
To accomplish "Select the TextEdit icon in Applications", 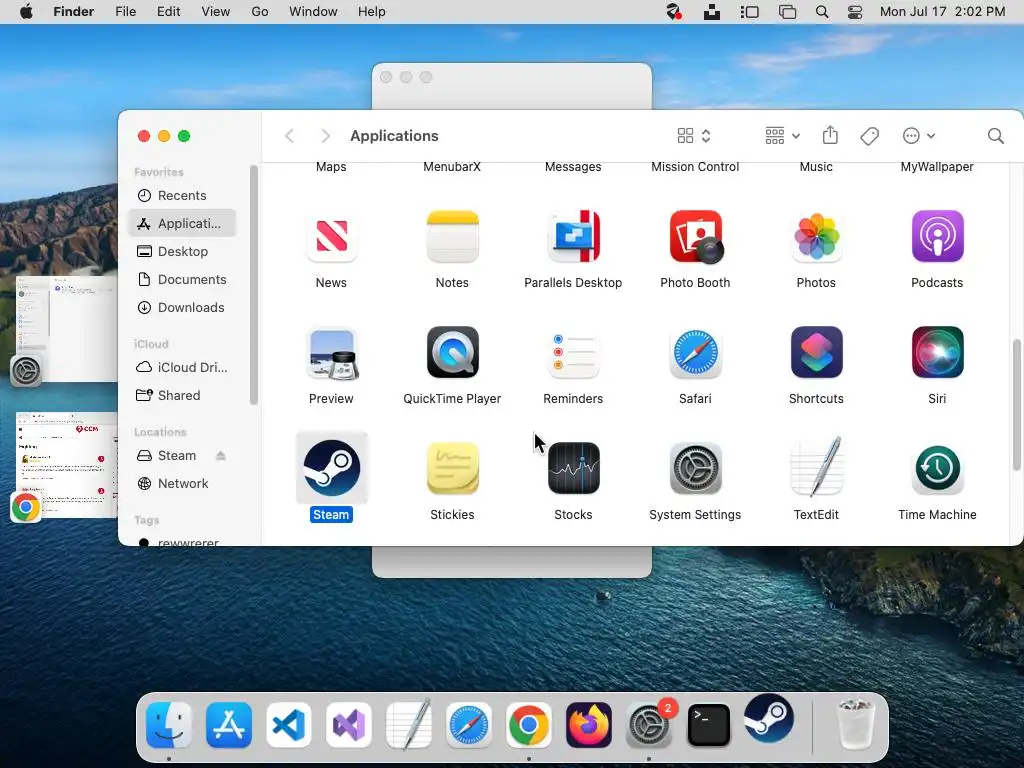I will point(816,468).
